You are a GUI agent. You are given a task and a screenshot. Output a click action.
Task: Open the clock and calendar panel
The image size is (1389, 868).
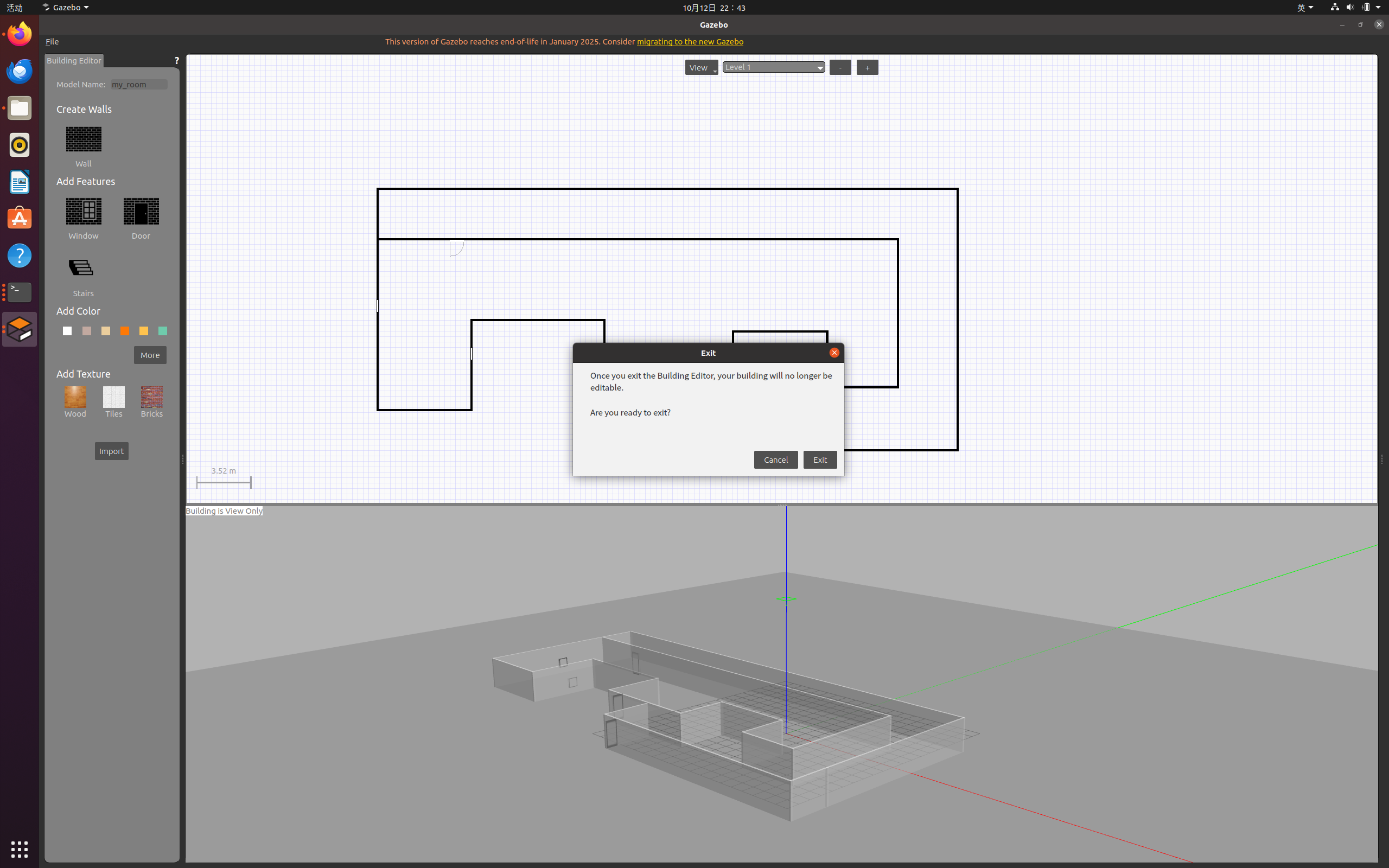click(x=714, y=8)
